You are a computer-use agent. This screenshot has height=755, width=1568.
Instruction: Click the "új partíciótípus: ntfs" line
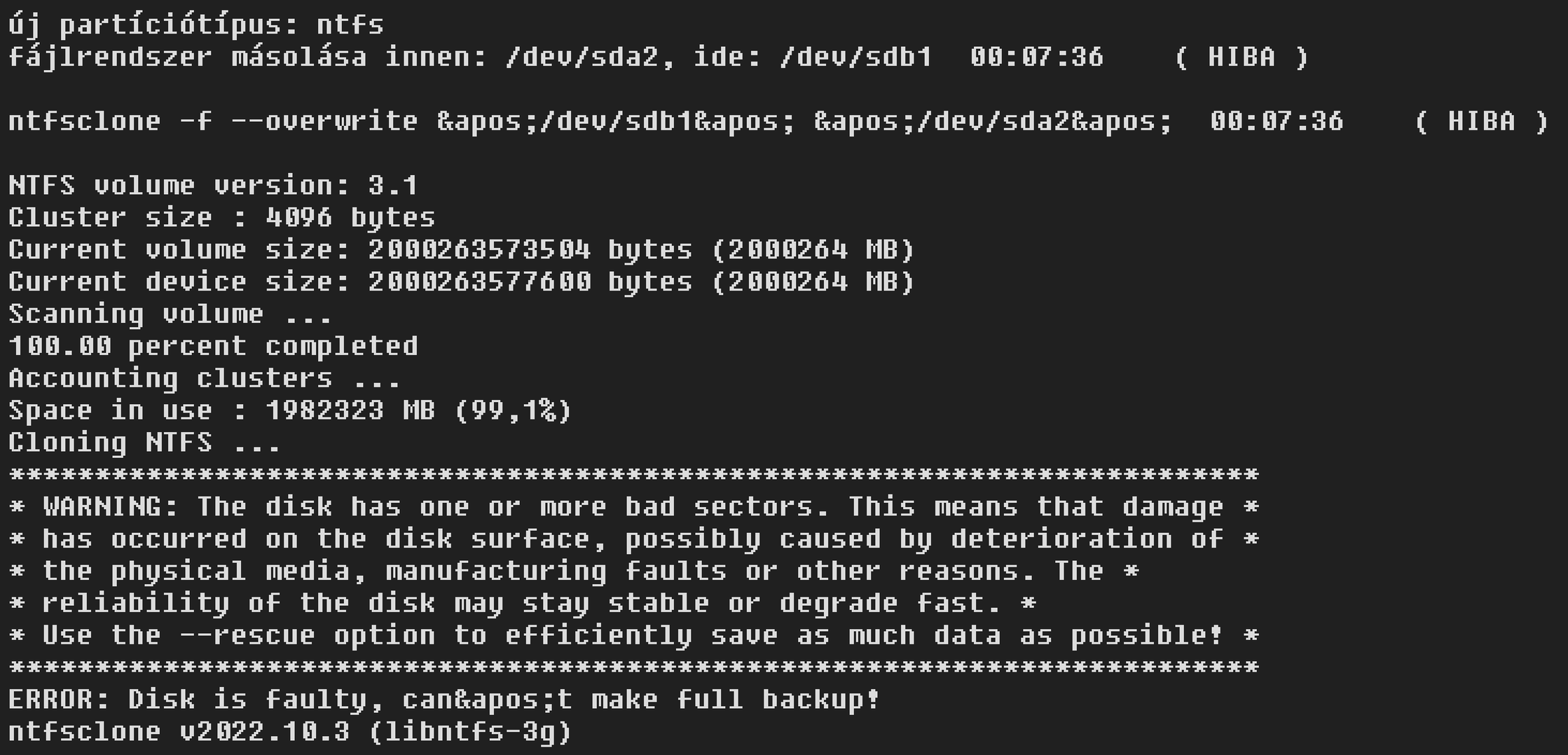tap(196, 25)
